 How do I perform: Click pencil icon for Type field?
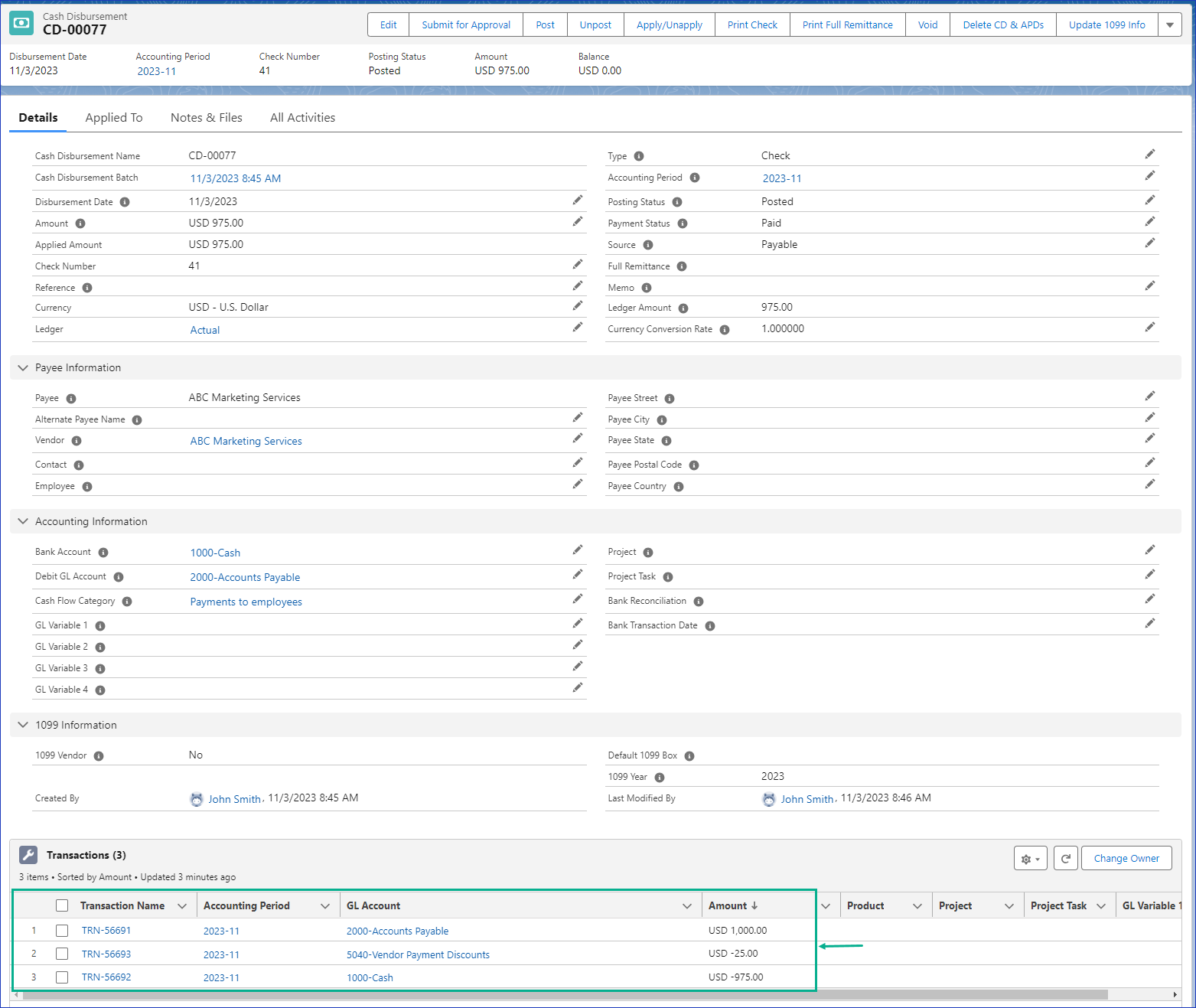(1150, 154)
